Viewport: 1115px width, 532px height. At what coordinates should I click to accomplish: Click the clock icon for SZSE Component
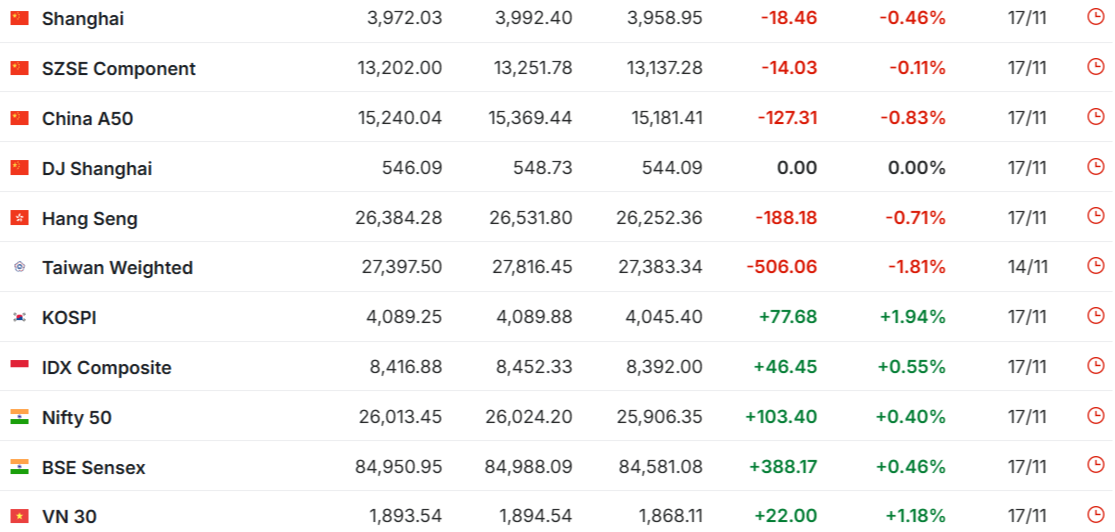click(x=1095, y=67)
